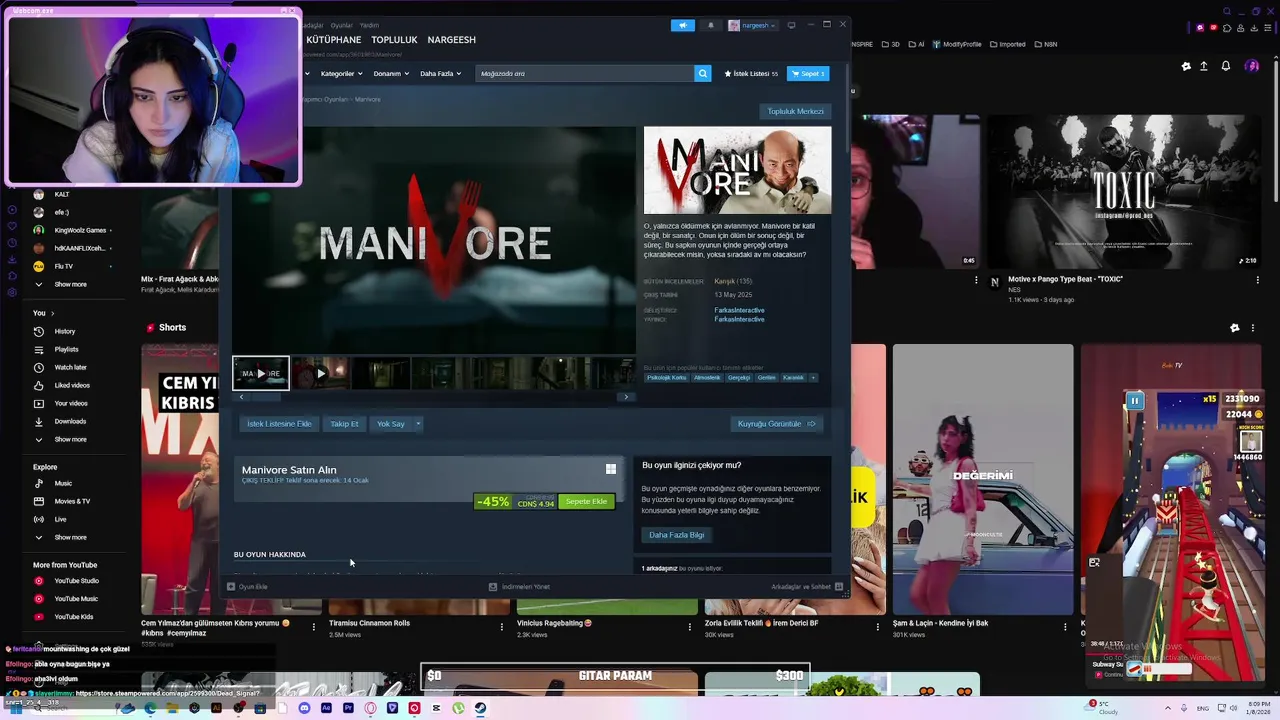Expand Show more under Explore
This screenshot has height=720, width=1280.
click(70, 537)
